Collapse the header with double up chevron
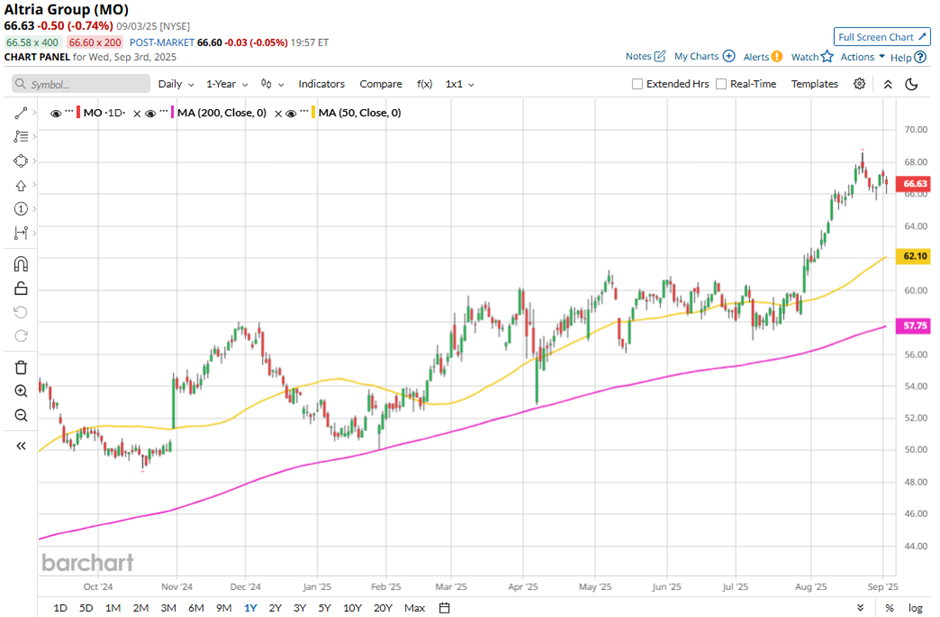Screen dimensions: 940x617 pos(888,85)
